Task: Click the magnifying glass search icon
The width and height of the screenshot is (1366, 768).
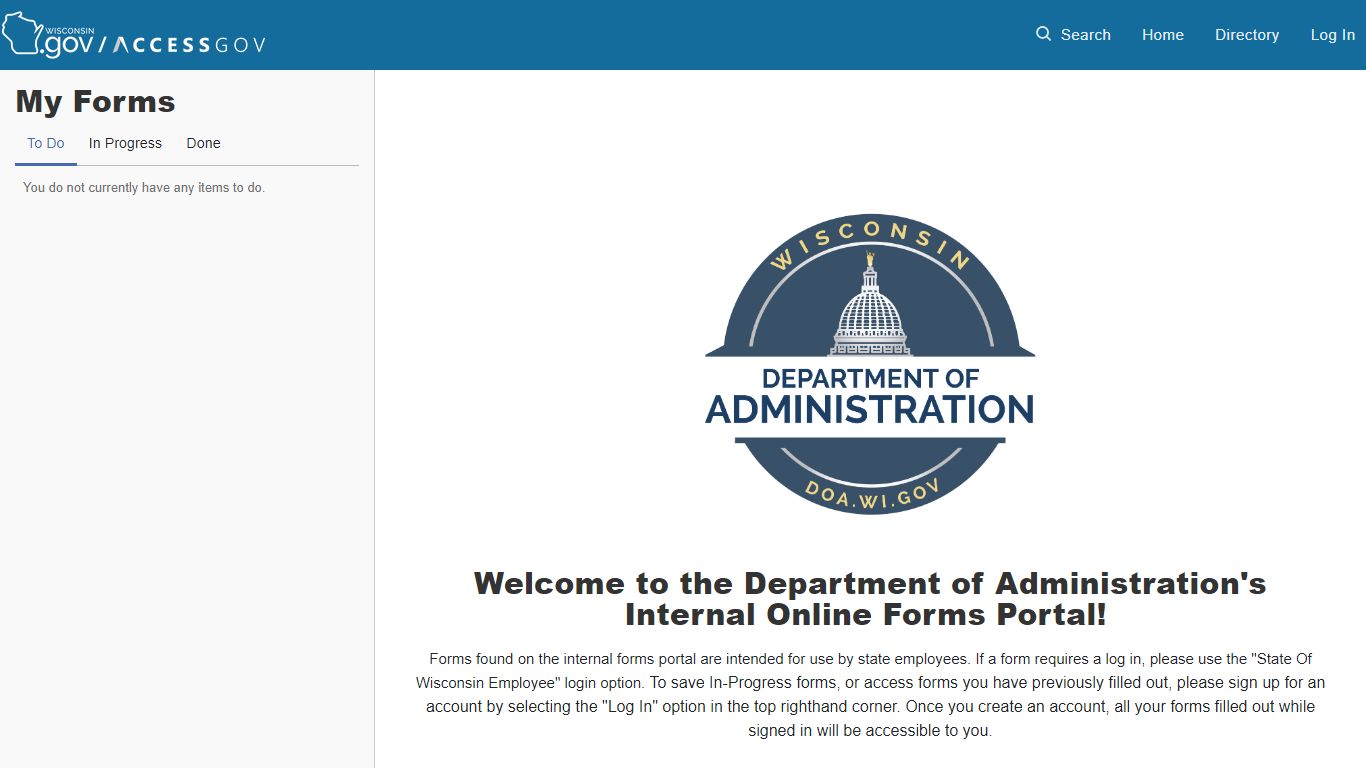Action: pos(1043,34)
